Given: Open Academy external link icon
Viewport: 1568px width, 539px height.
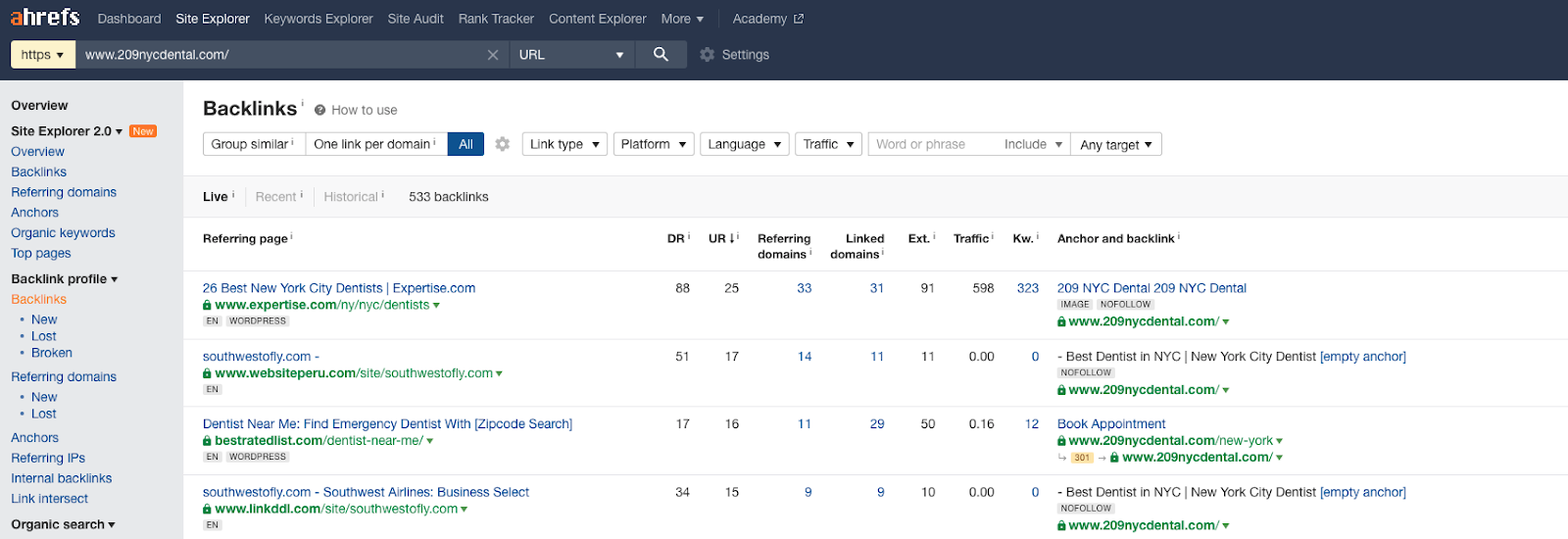Looking at the screenshot, I should click(799, 19).
